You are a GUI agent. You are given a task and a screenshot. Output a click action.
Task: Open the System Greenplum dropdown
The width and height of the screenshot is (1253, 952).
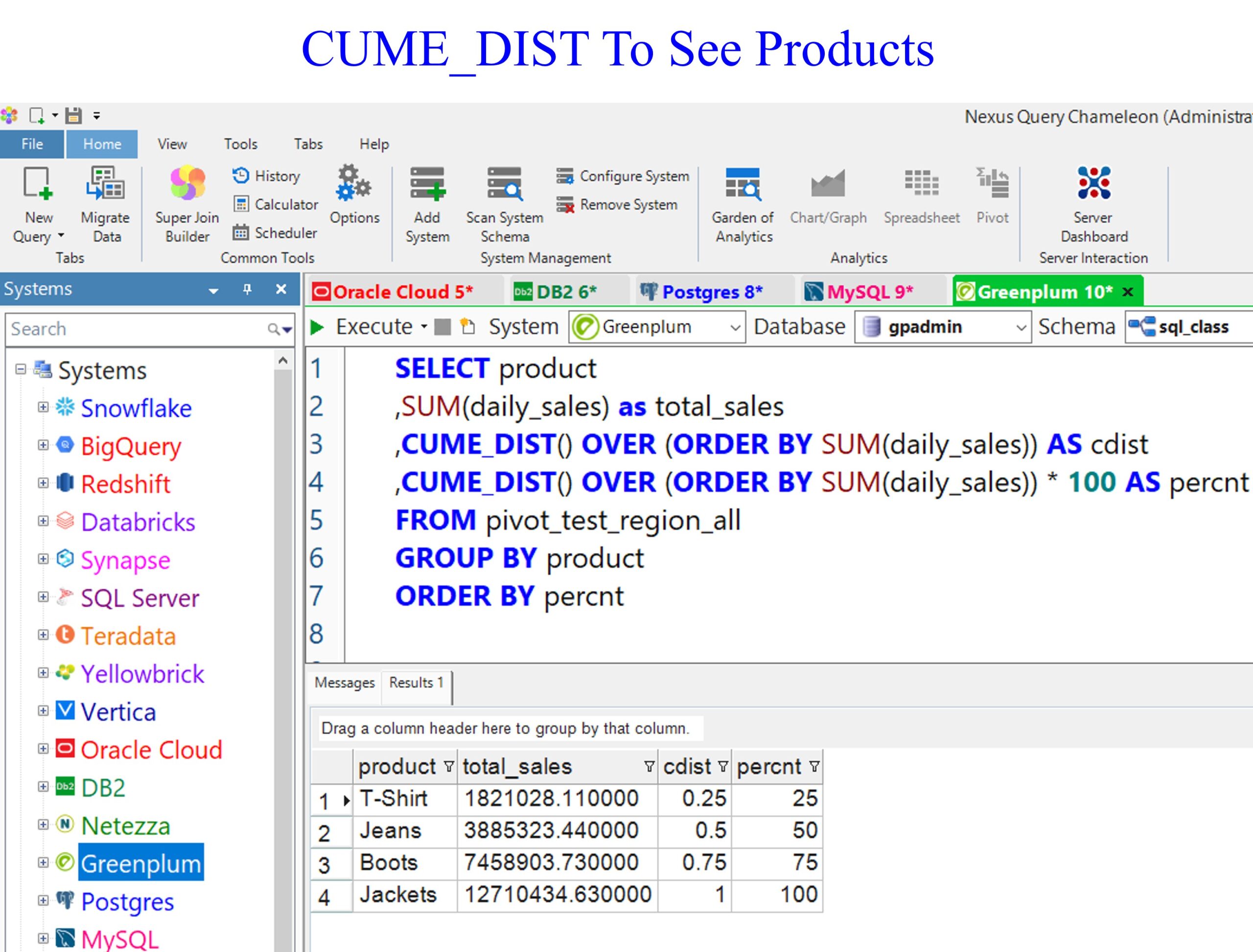(x=735, y=327)
